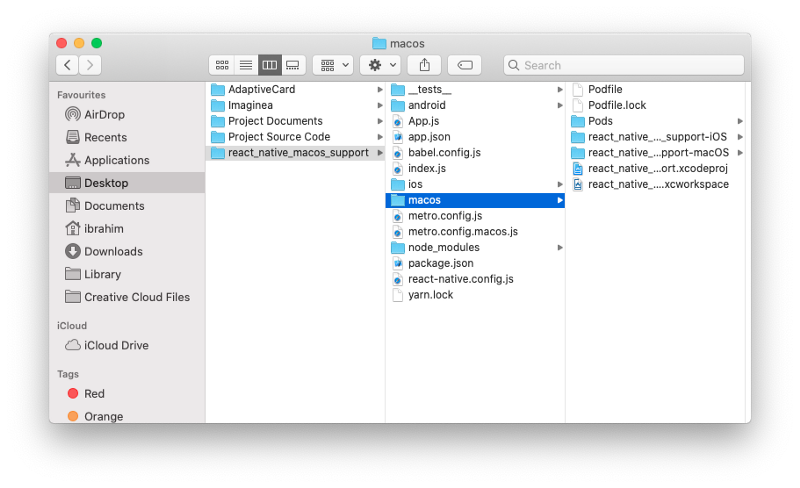Select the metro.config.js file

pyautogui.click(x=475, y=216)
